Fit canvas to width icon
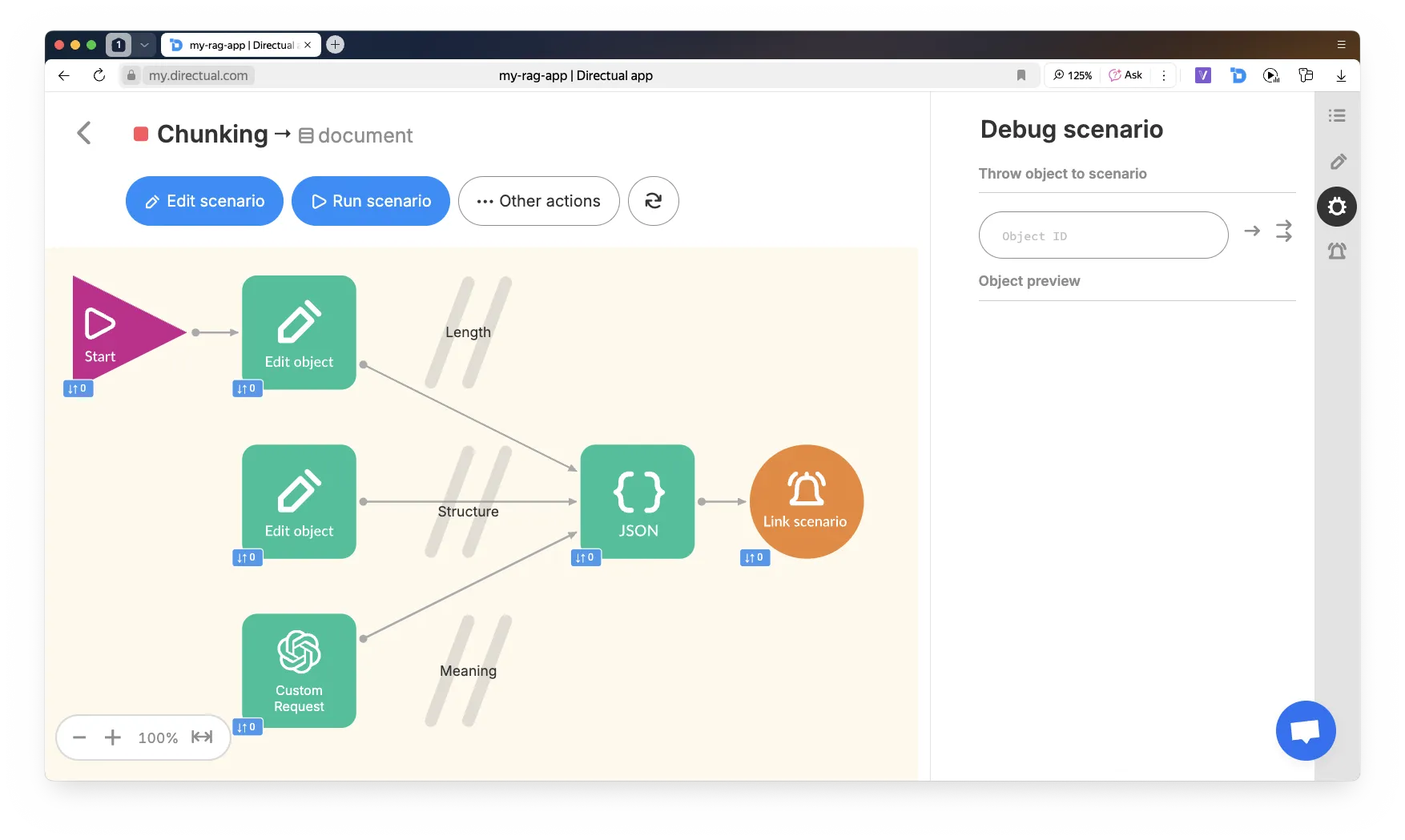The height and width of the screenshot is (840, 1405). tap(202, 738)
